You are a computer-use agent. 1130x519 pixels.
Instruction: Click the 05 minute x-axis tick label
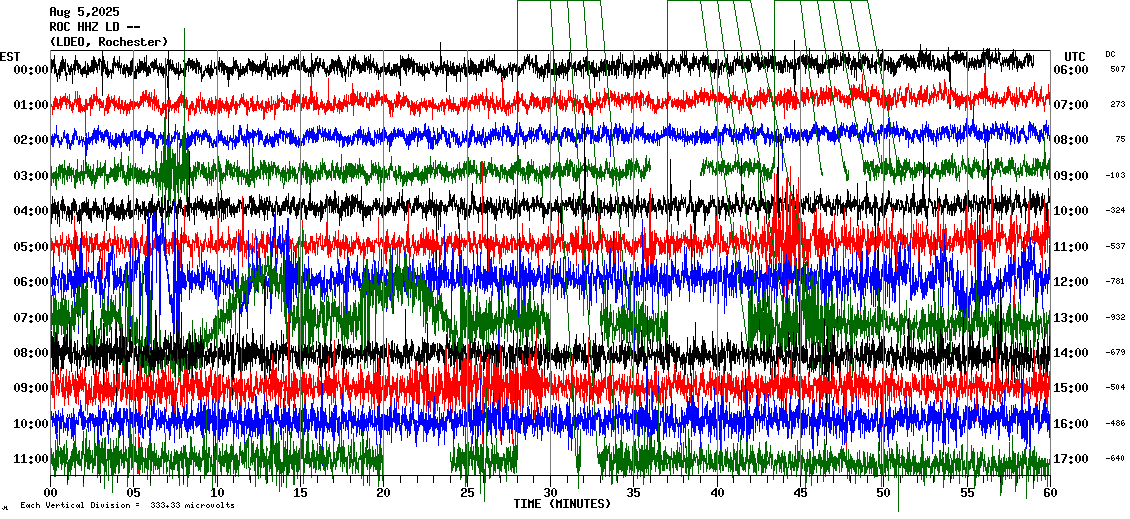(x=133, y=494)
